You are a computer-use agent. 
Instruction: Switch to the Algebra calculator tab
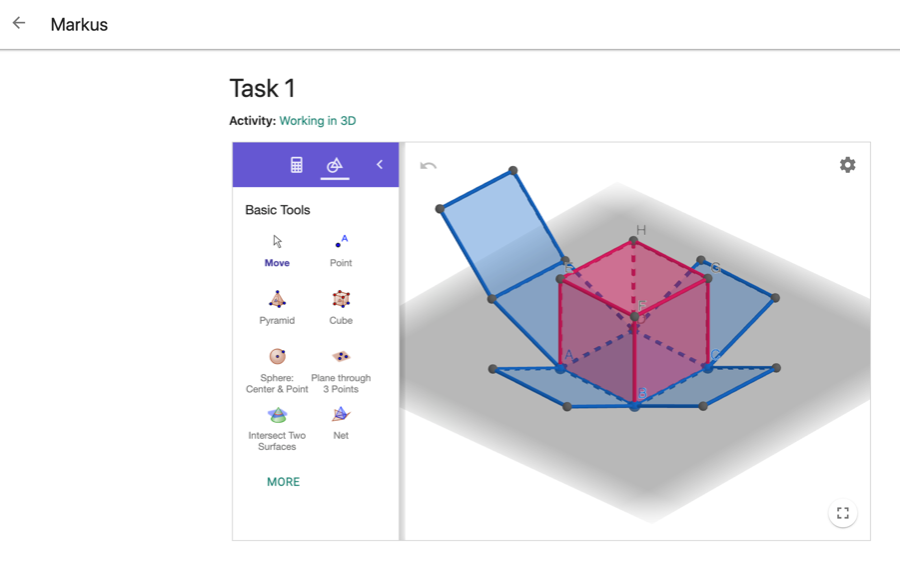pyautogui.click(x=296, y=165)
